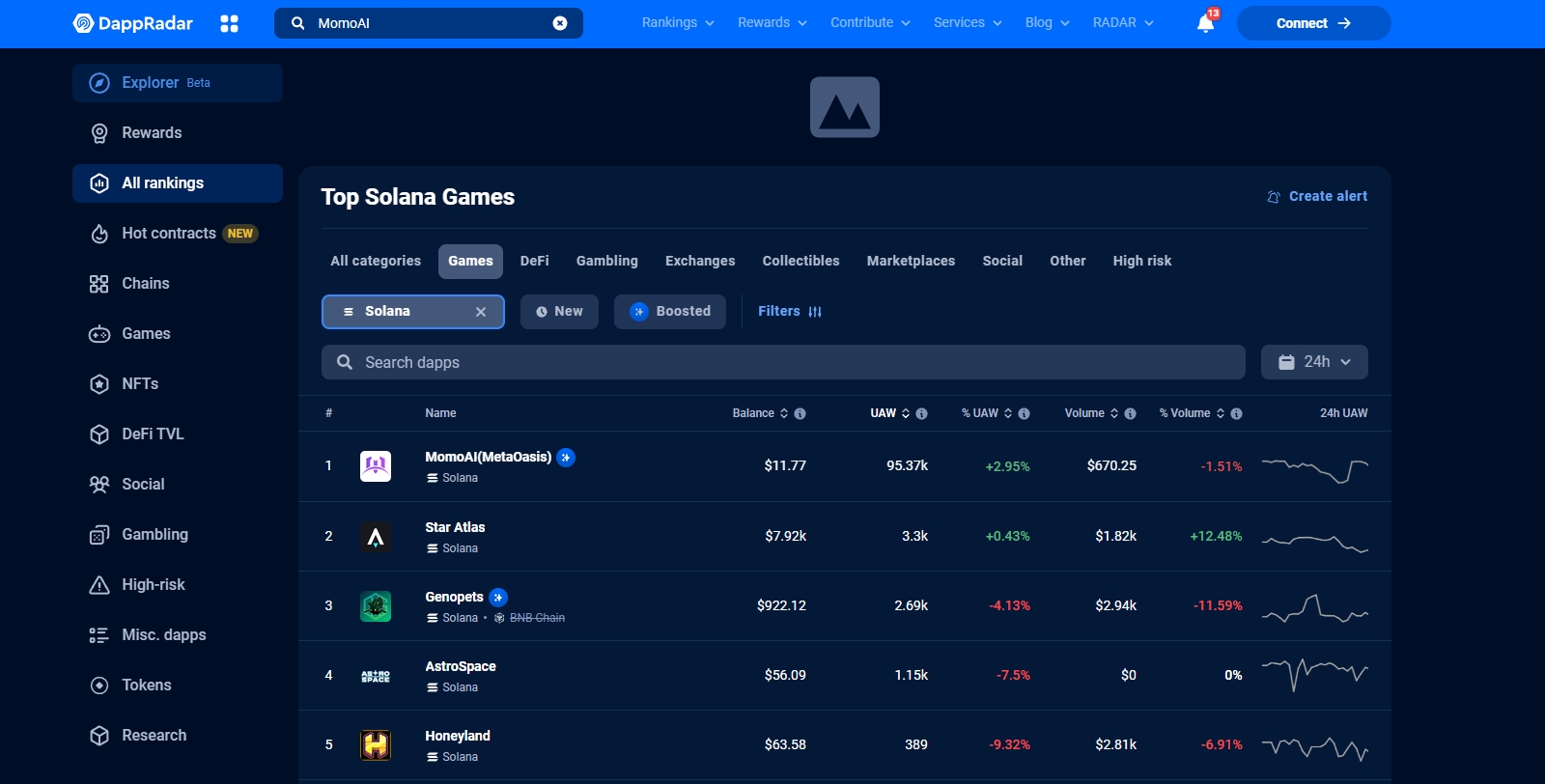The width and height of the screenshot is (1545, 784).
Task: Select the Collectibles category tab
Action: click(801, 262)
